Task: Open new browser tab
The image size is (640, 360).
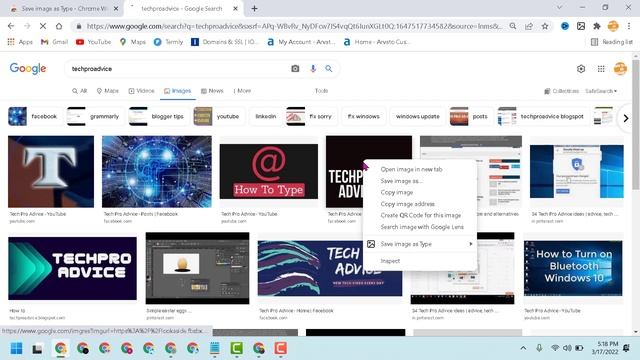Action: 254,8
